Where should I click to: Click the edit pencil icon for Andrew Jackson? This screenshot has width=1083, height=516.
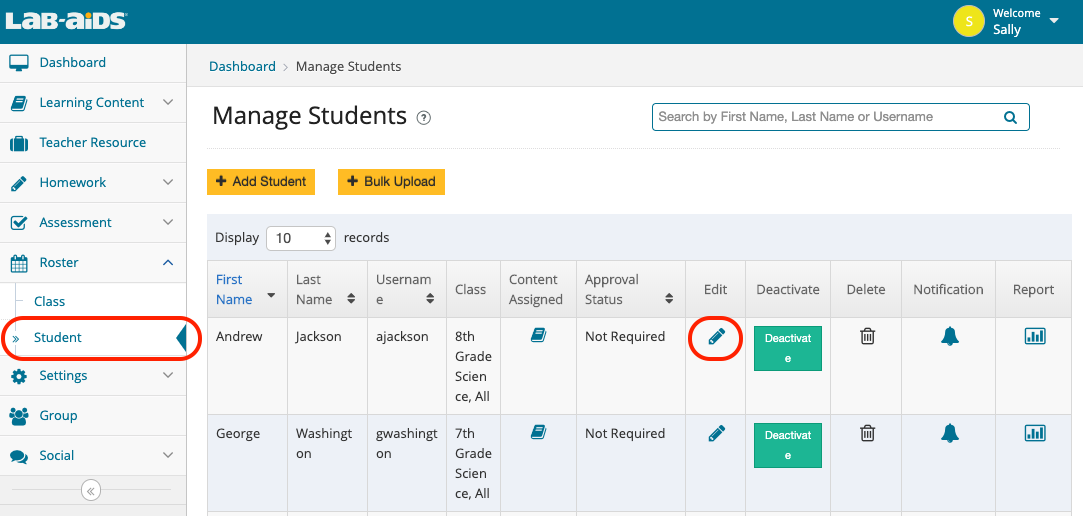(716, 337)
